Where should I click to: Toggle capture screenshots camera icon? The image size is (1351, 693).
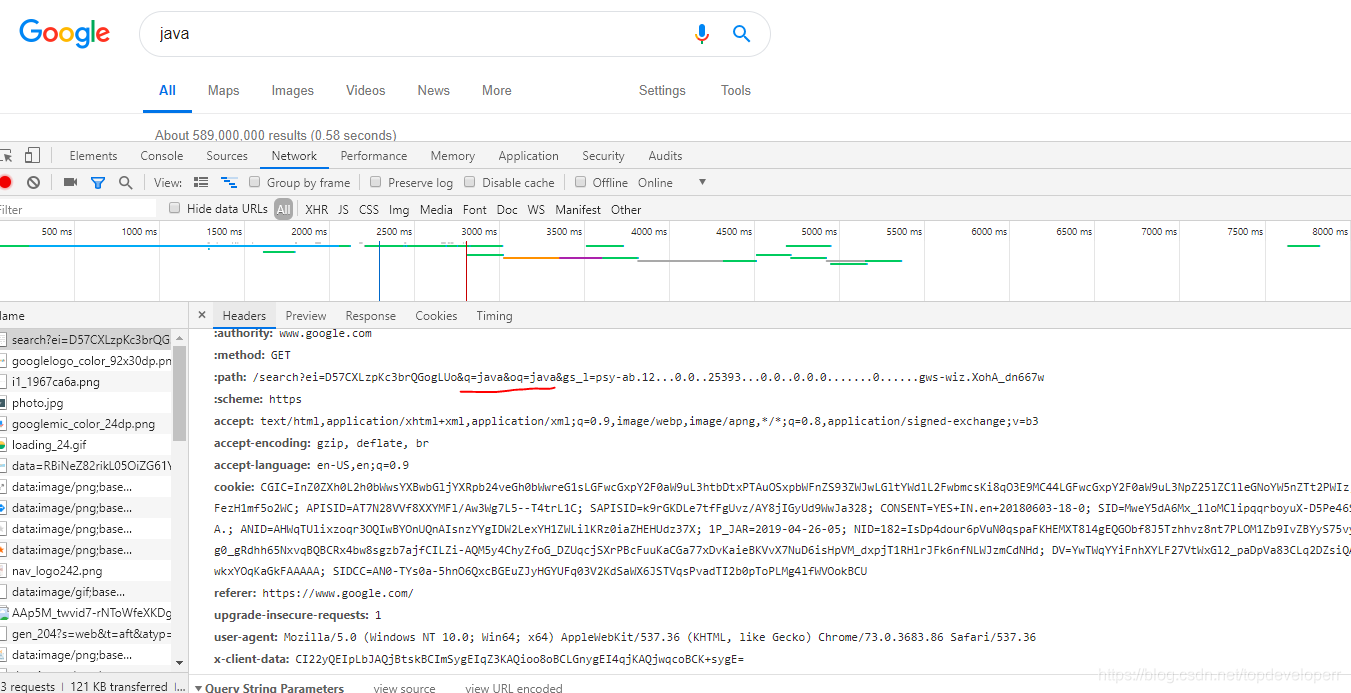point(70,182)
